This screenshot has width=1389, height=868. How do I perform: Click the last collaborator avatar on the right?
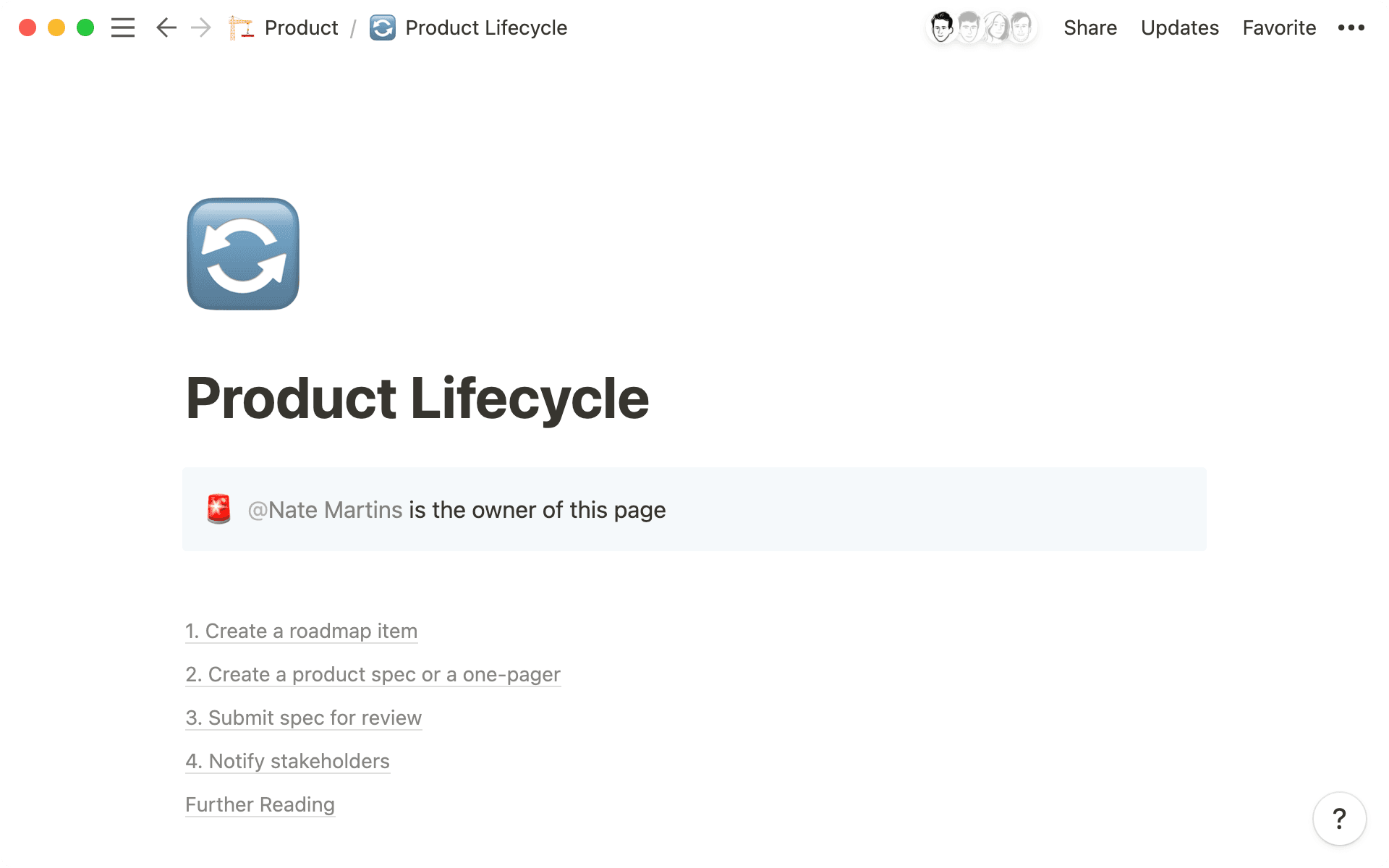coord(1021,27)
